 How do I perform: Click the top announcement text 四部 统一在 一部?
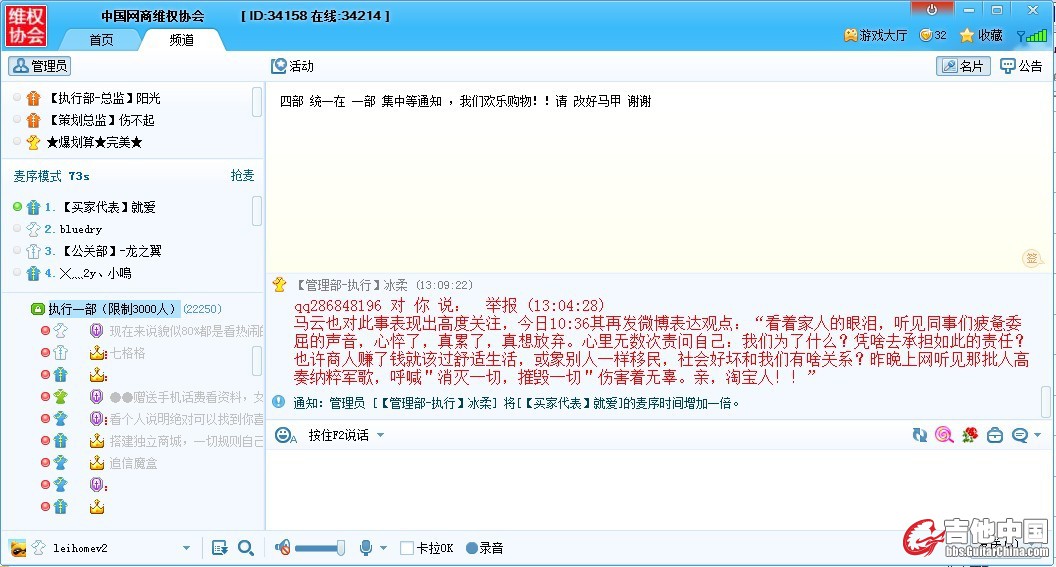point(465,102)
